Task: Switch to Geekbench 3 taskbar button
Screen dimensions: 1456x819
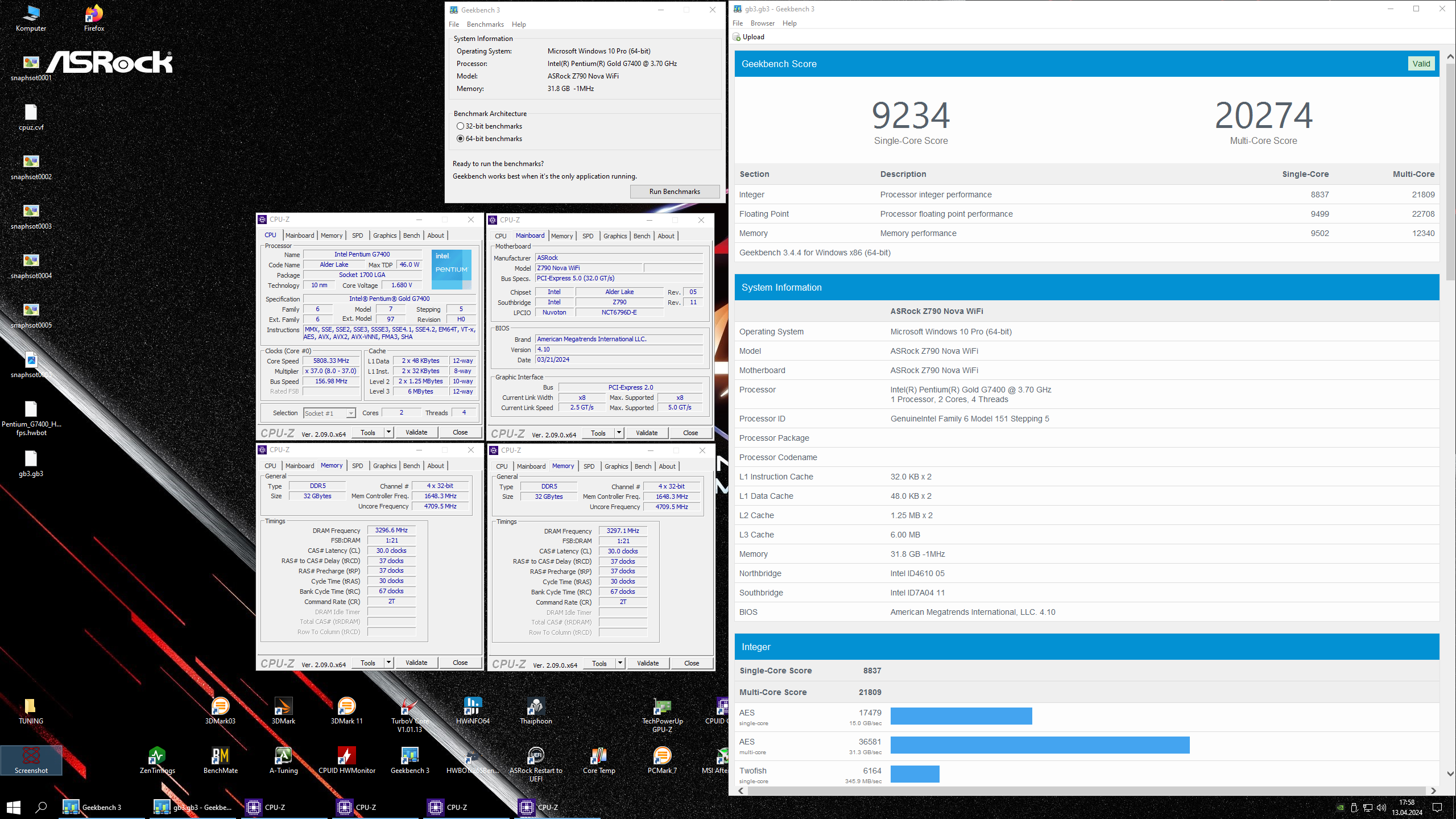Action: [102, 807]
